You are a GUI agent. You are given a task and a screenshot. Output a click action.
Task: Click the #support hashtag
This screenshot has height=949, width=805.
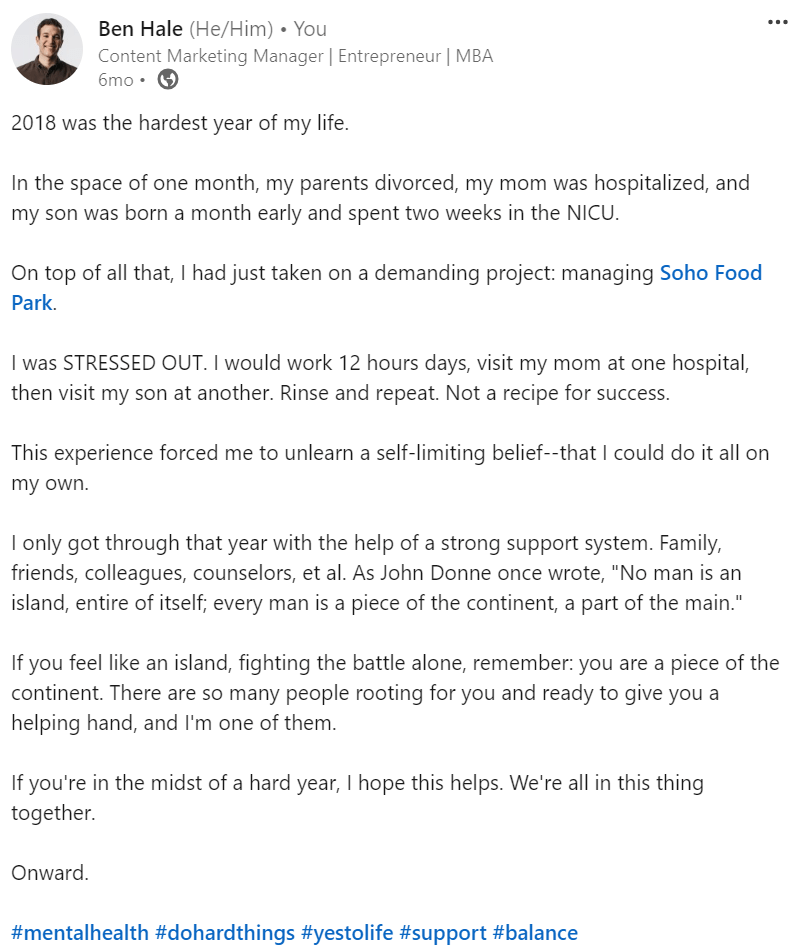pyautogui.click(x=441, y=933)
